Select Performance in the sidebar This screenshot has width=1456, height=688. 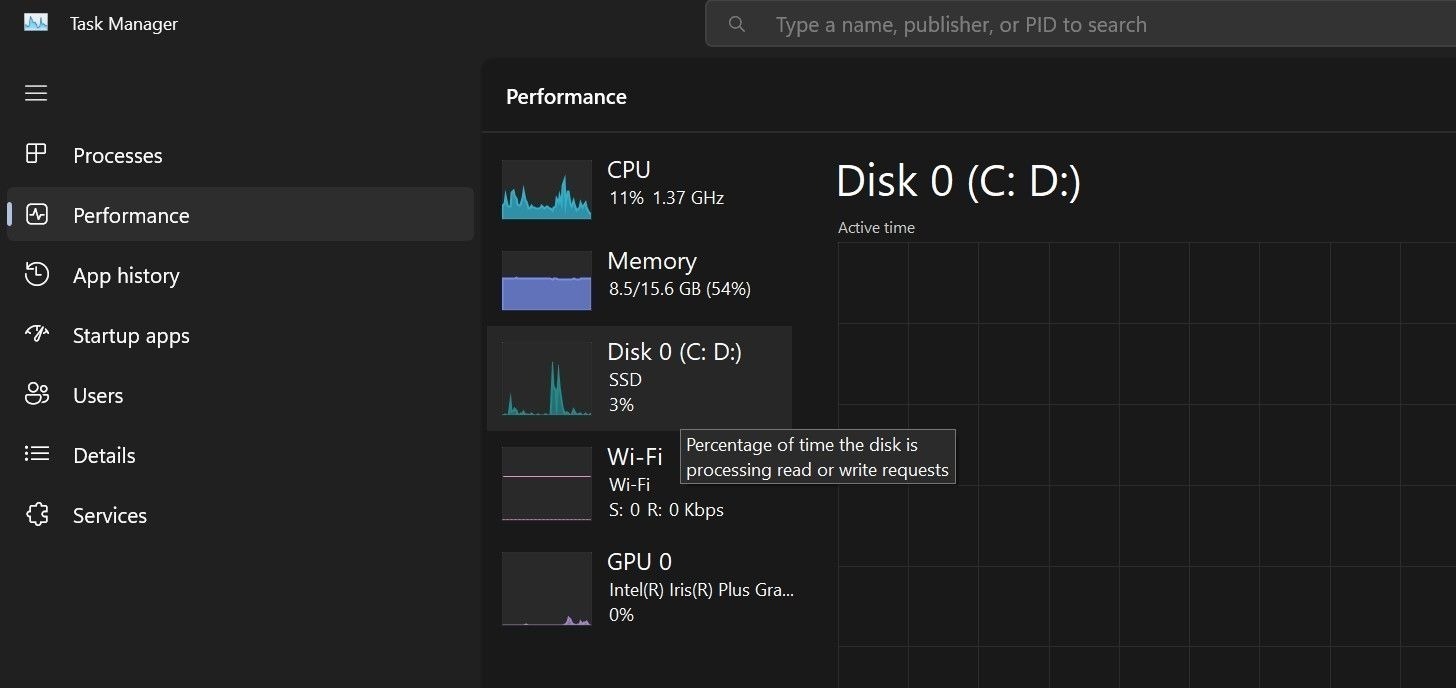click(x=240, y=215)
